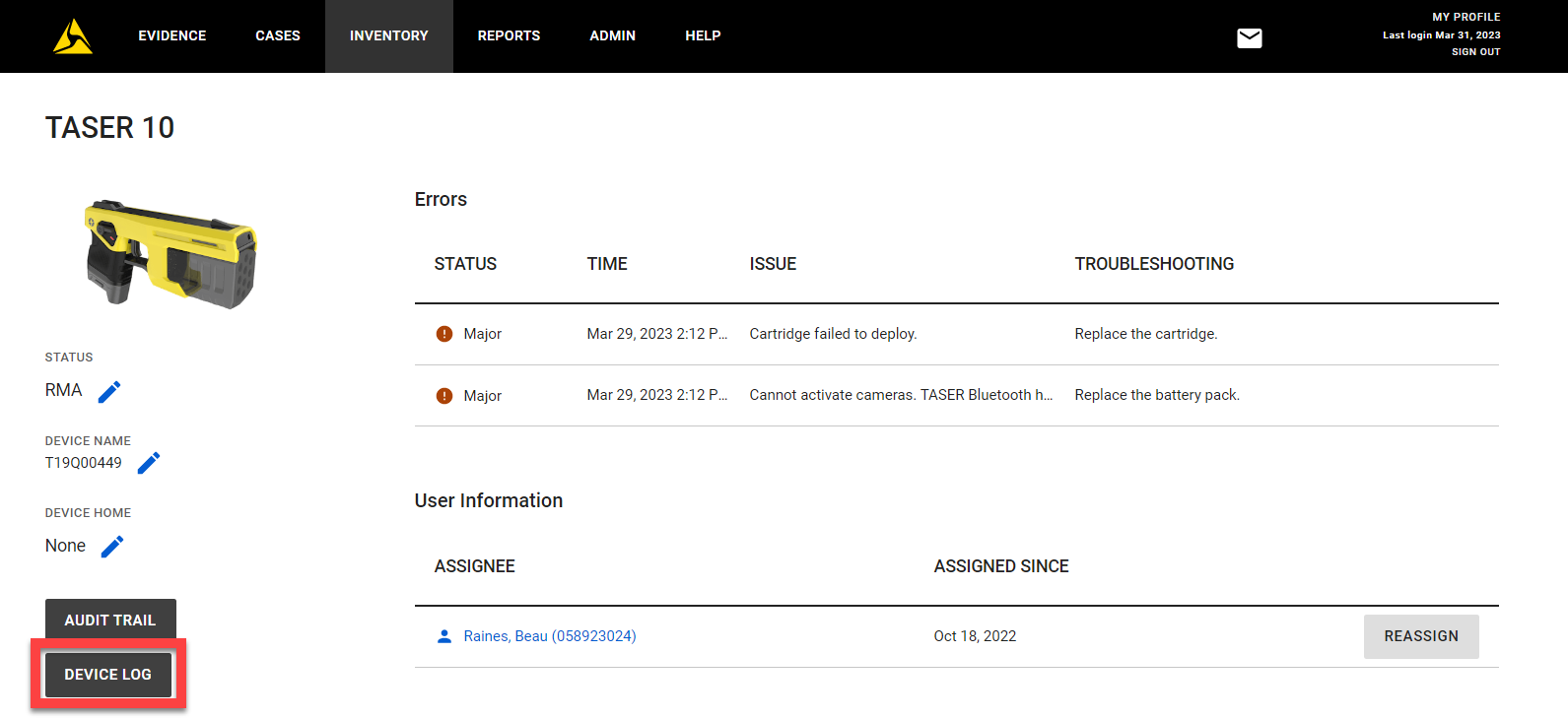Click the User Information heading
The image size is (1568, 719).
pyautogui.click(x=489, y=500)
